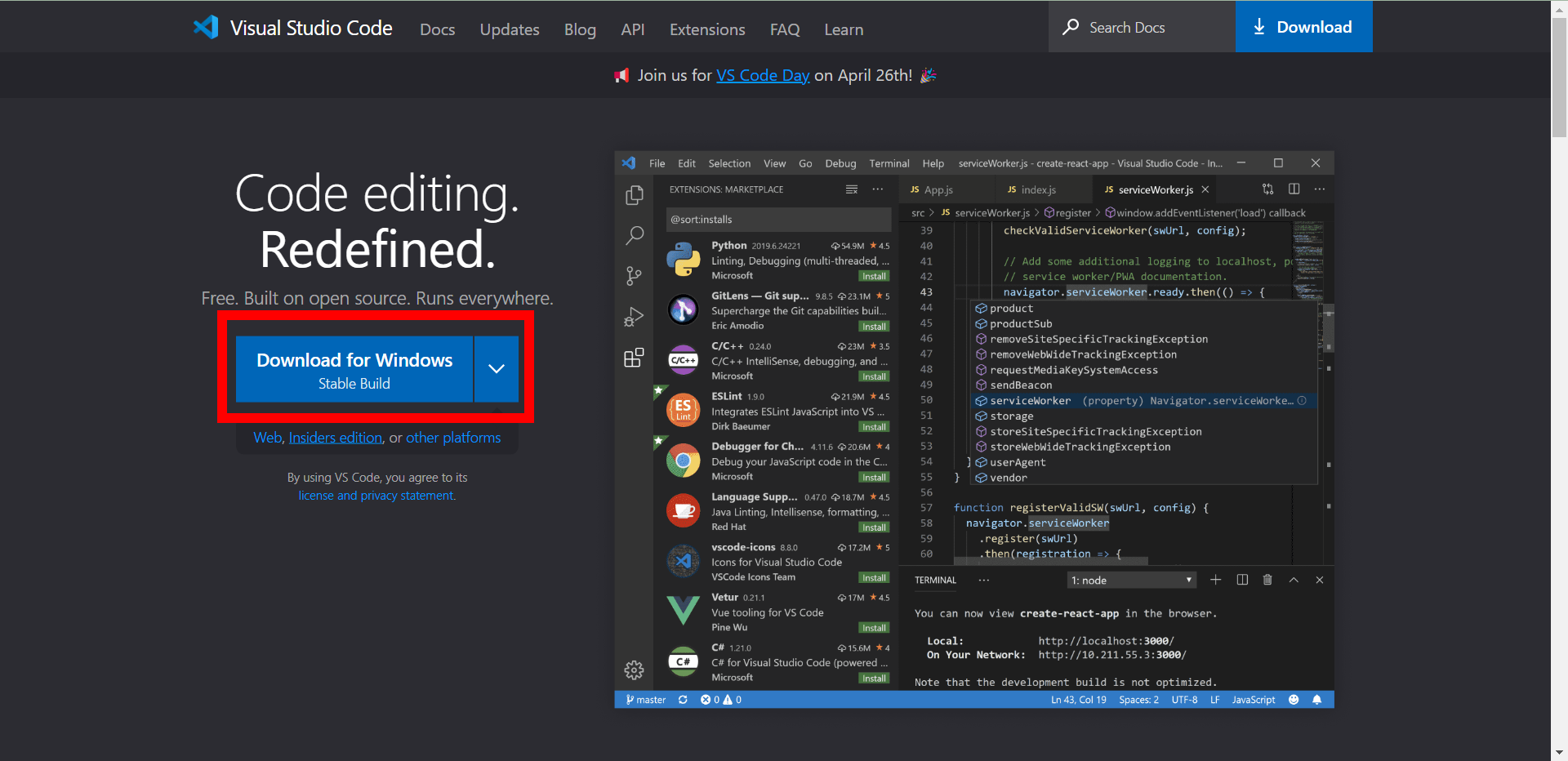The height and width of the screenshot is (761, 1568).
Task: Select the TERMINAL panel tab
Action: pyautogui.click(x=935, y=581)
